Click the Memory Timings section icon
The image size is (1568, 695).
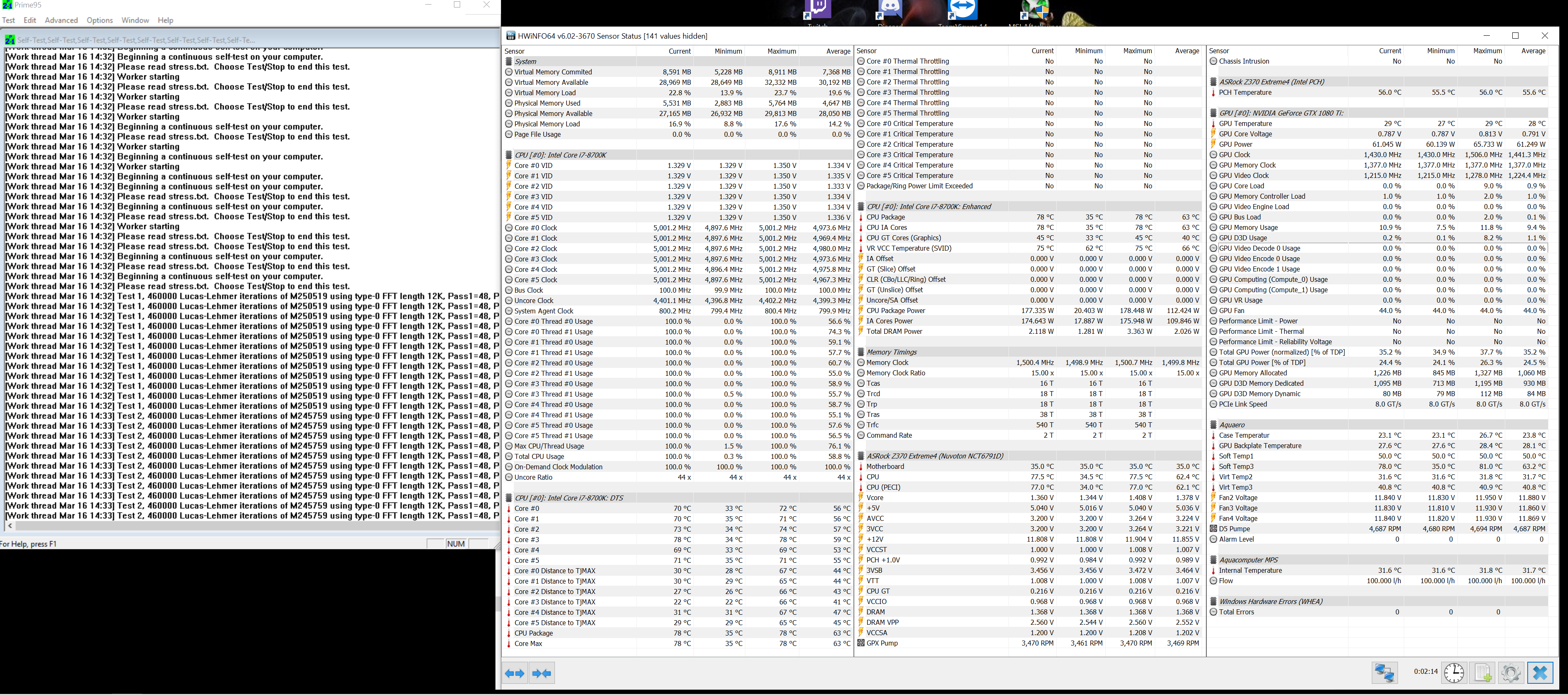point(860,352)
